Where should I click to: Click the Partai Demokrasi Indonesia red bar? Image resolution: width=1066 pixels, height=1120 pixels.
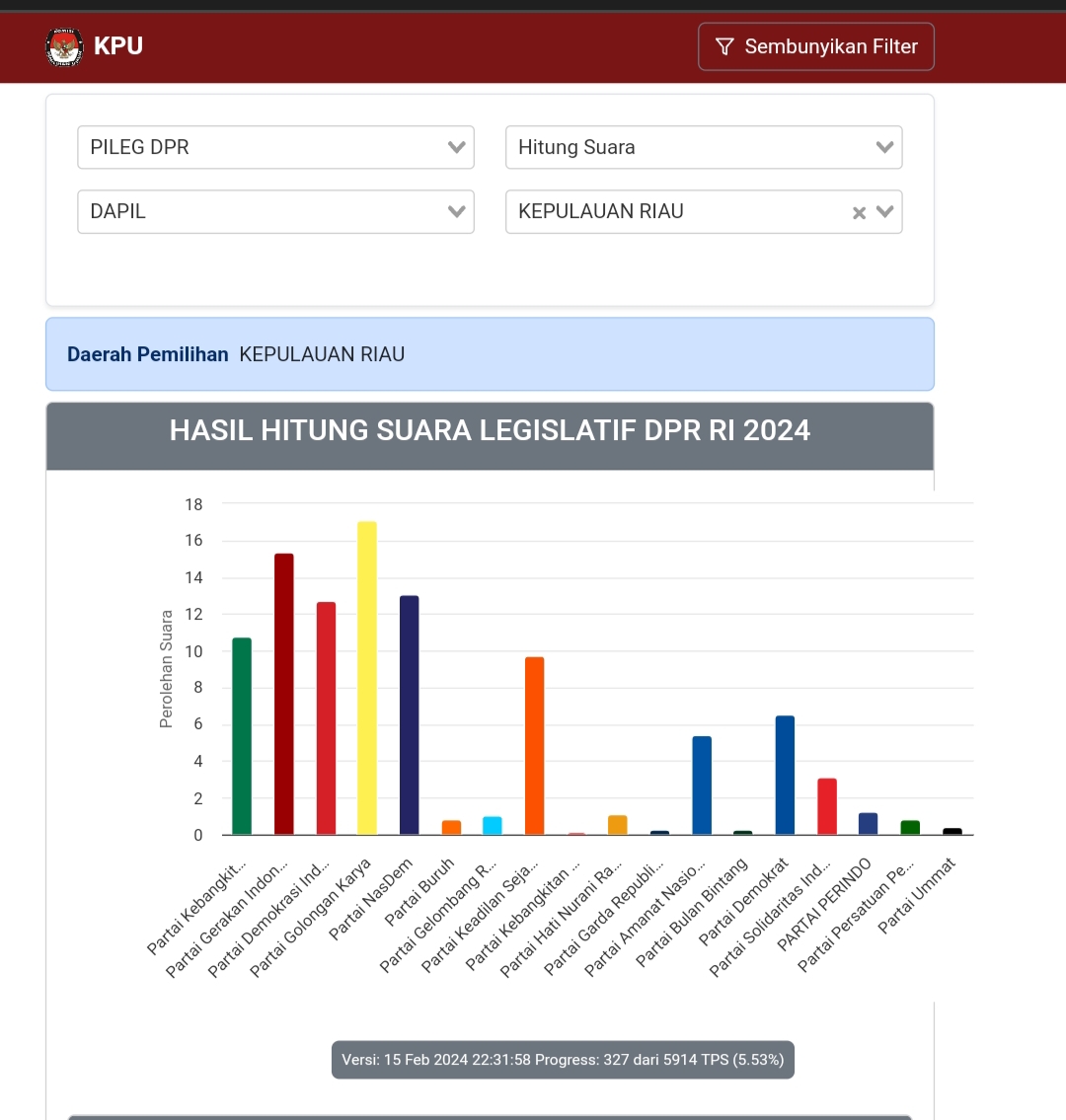tap(326, 717)
